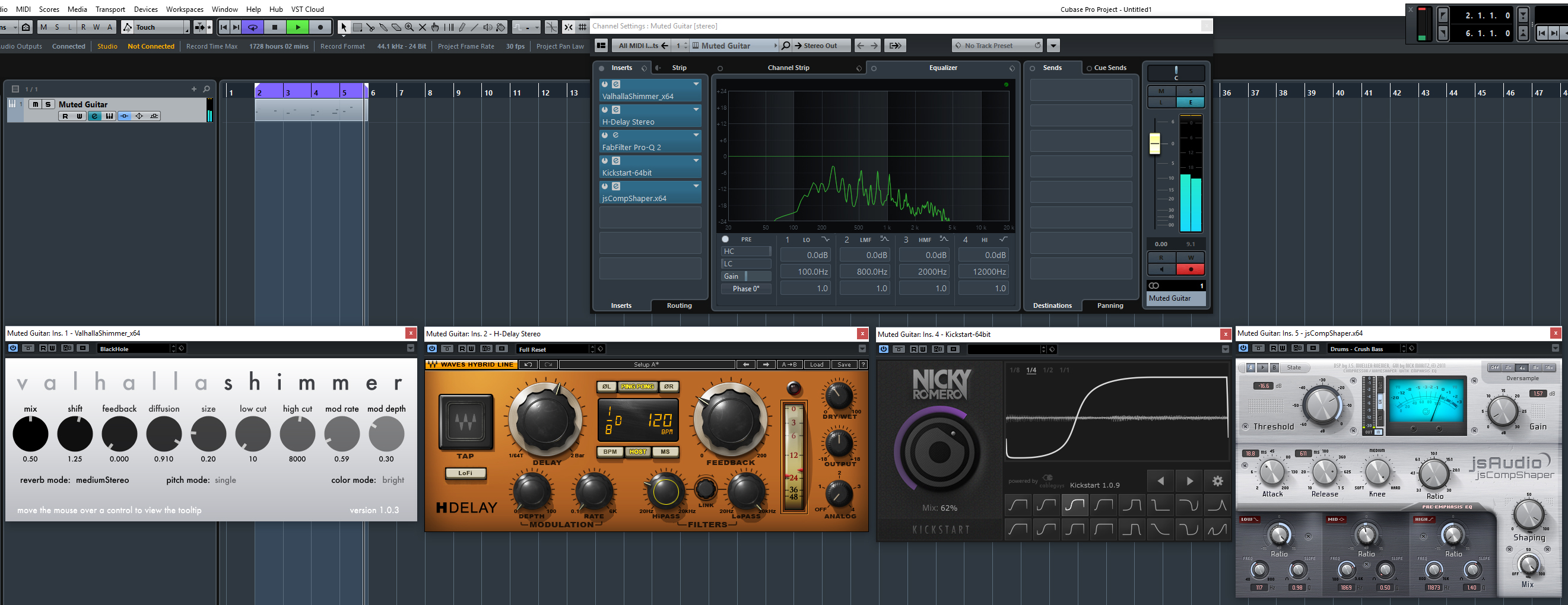Expand the Kickstart-64bit insert dropdown arrow
The width and height of the screenshot is (1568, 605).
[696, 161]
